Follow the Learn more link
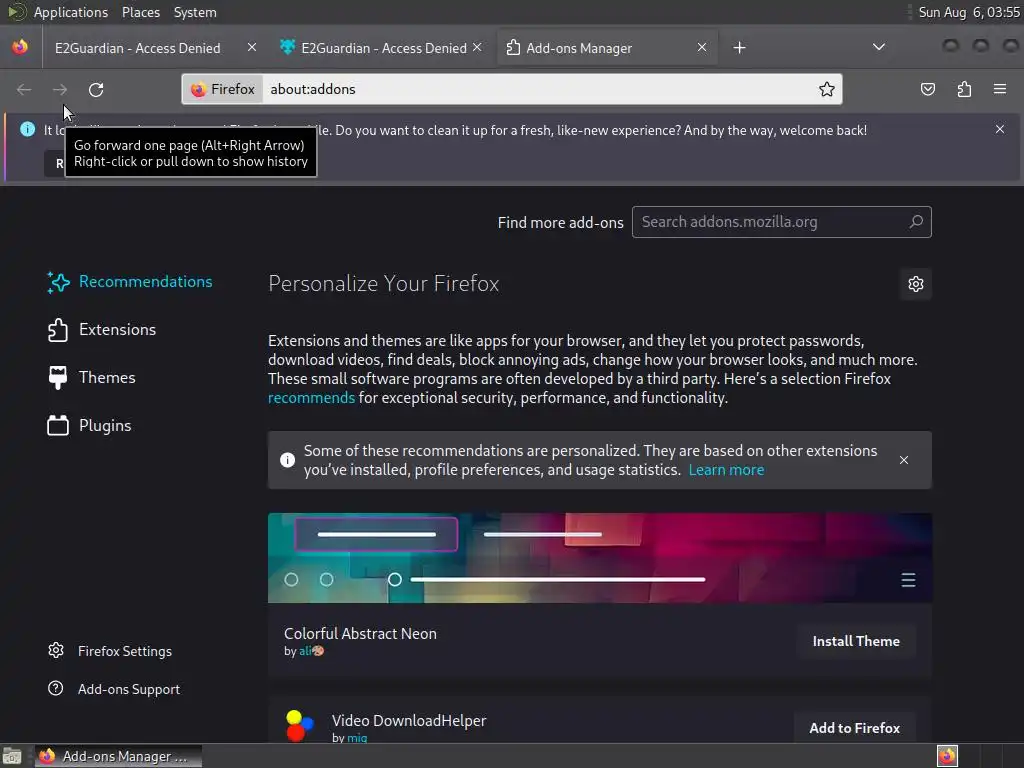 (x=726, y=470)
